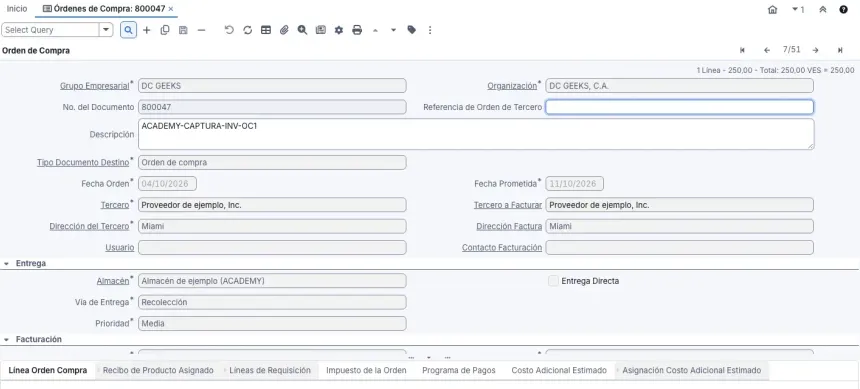Collapse the Entrega section
The image size is (860, 389).
tap(7, 263)
